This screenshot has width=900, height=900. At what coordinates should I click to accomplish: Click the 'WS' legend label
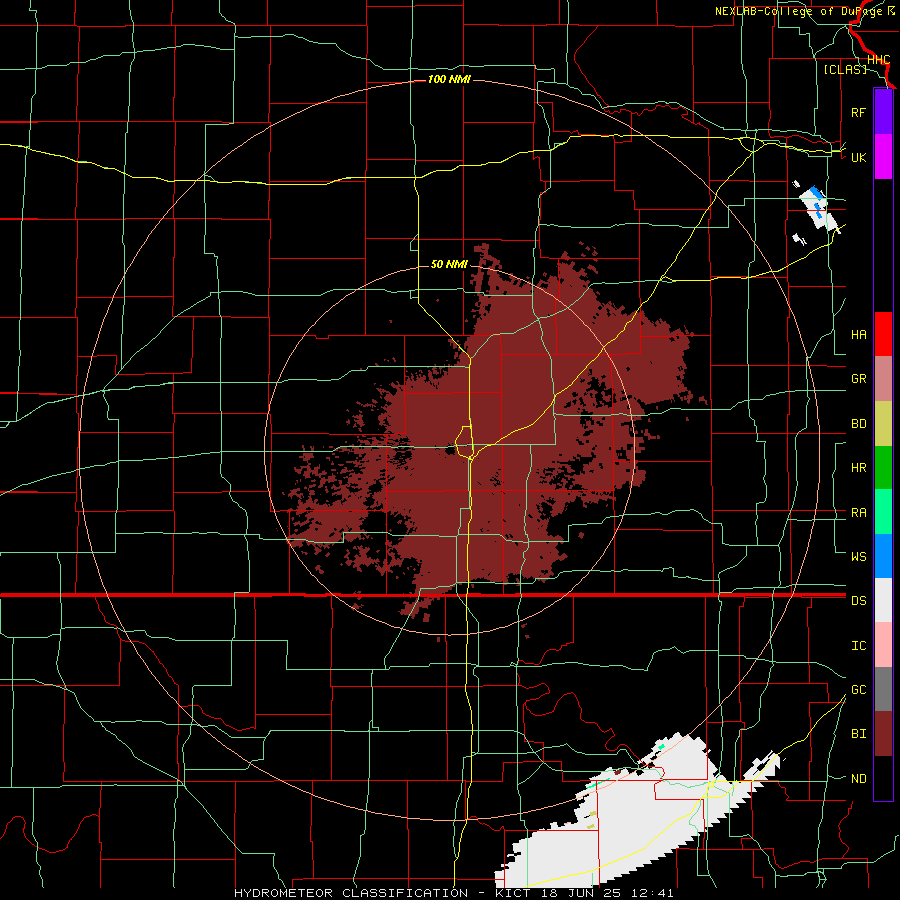click(858, 556)
